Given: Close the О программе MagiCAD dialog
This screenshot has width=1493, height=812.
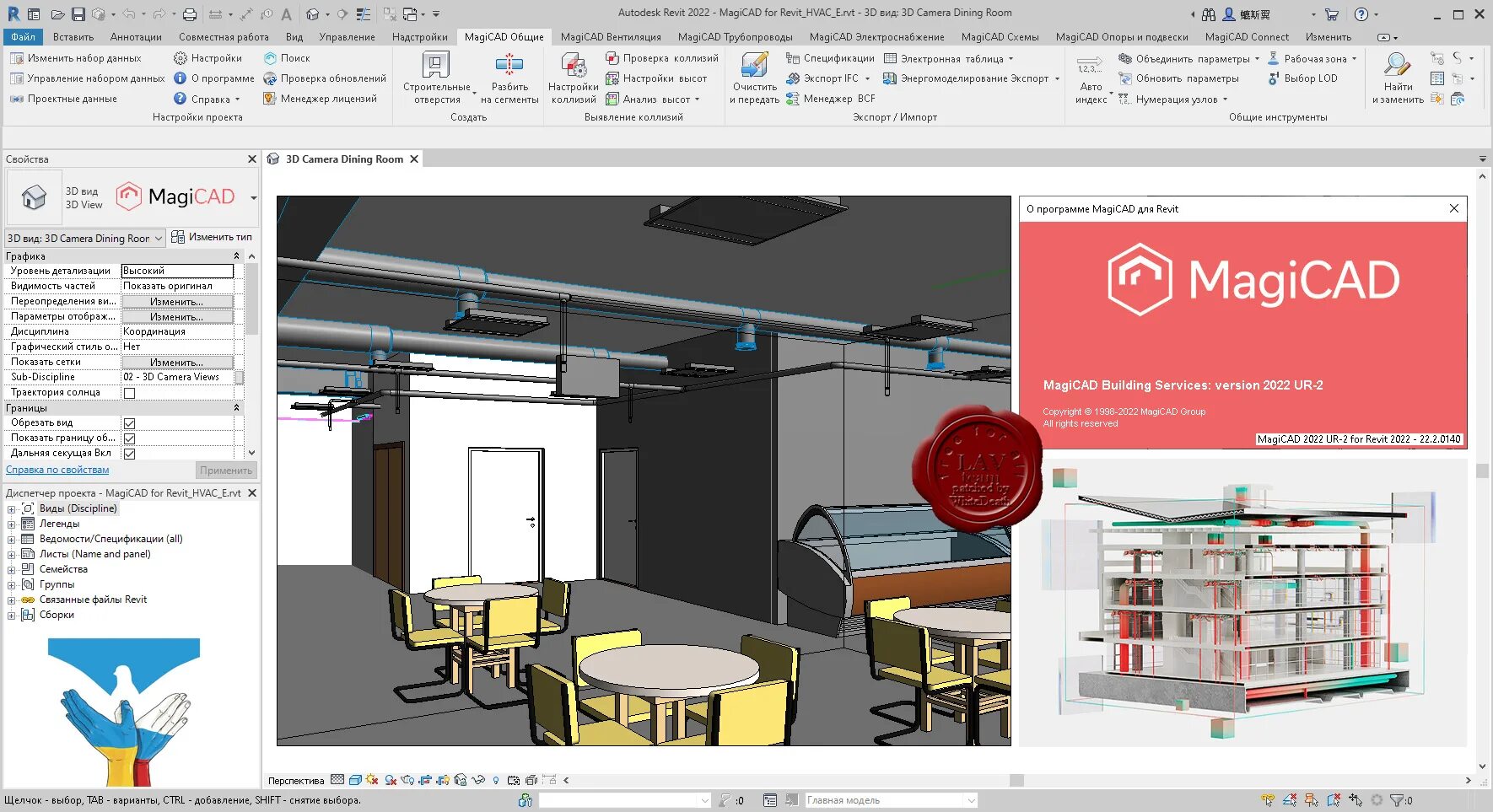Looking at the screenshot, I should click(1454, 208).
